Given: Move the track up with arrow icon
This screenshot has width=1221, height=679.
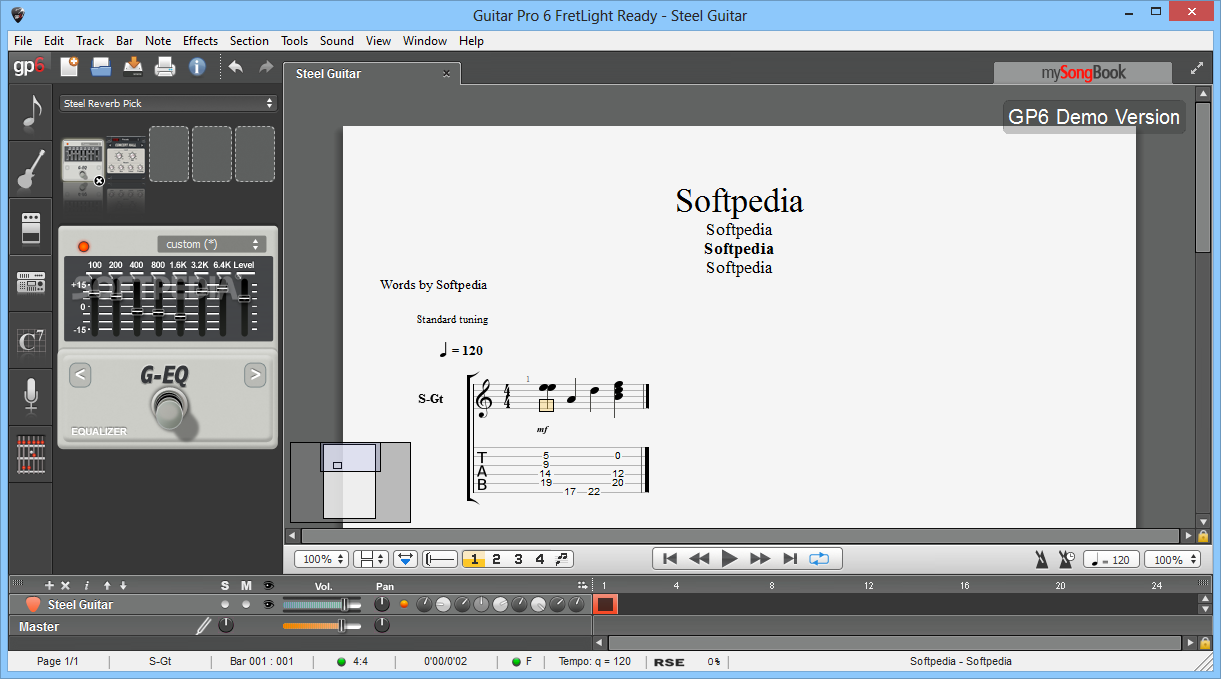Looking at the screenshot, I should 107,585.
